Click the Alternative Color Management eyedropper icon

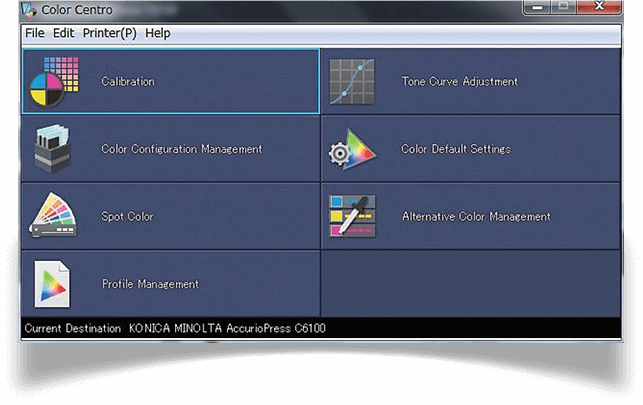pyautogui.click(x=352, y=216)
